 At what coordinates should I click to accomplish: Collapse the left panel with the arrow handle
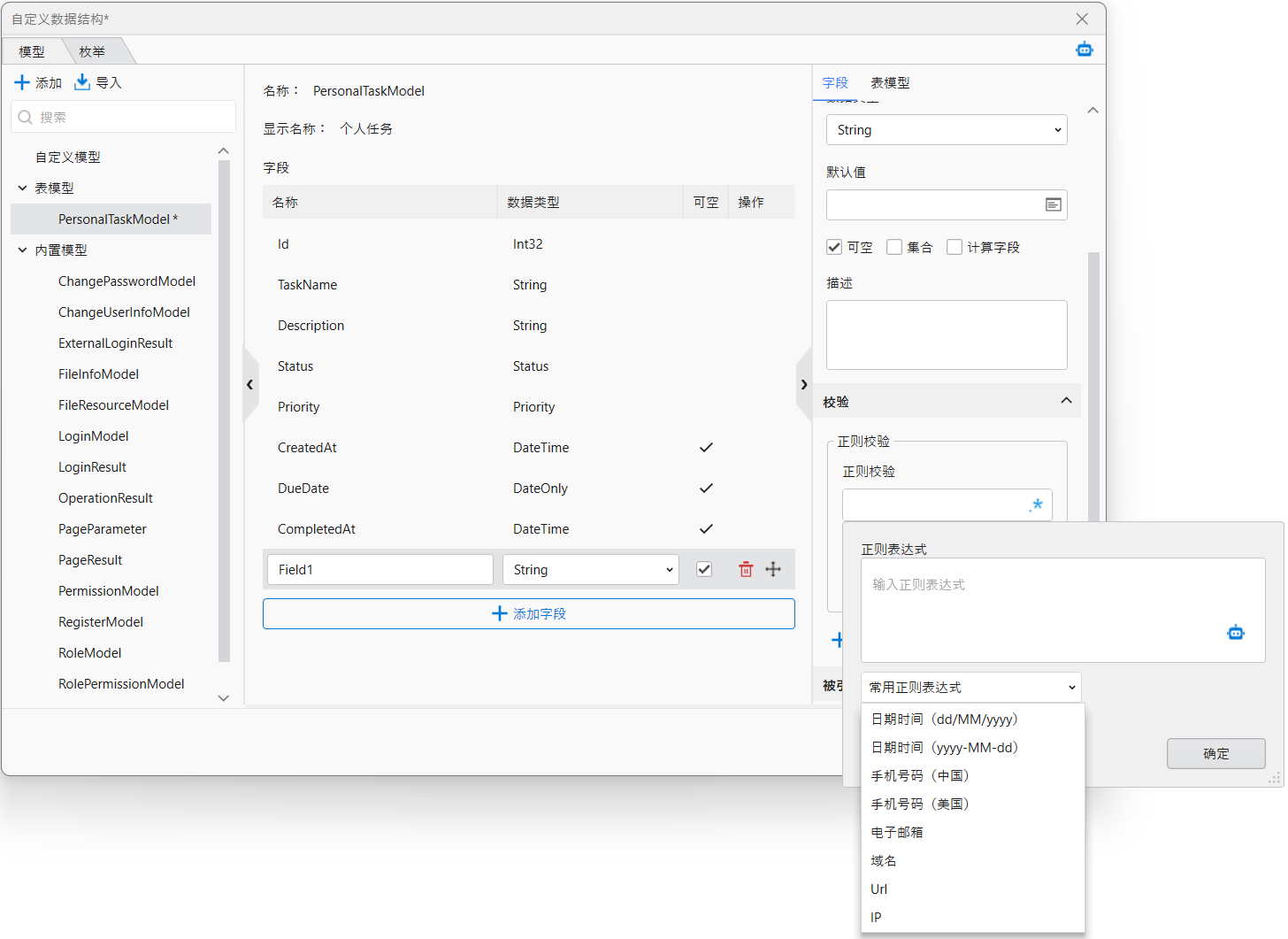[250, 384]
